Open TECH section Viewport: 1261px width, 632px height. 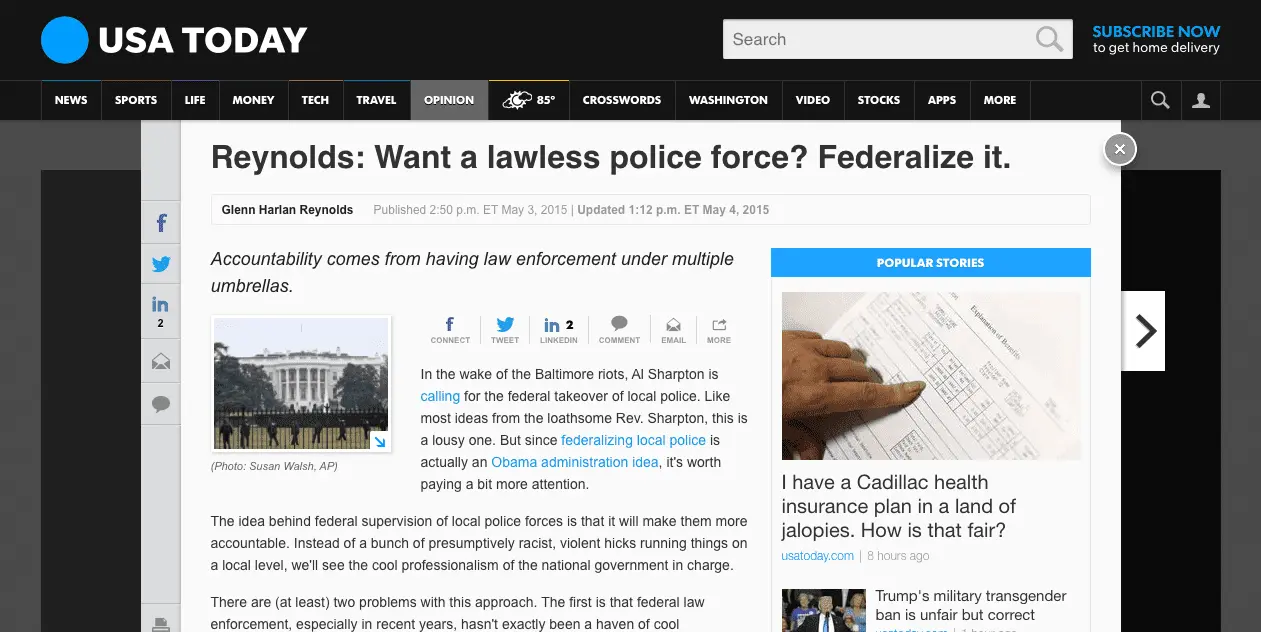(x=315, y=100)
